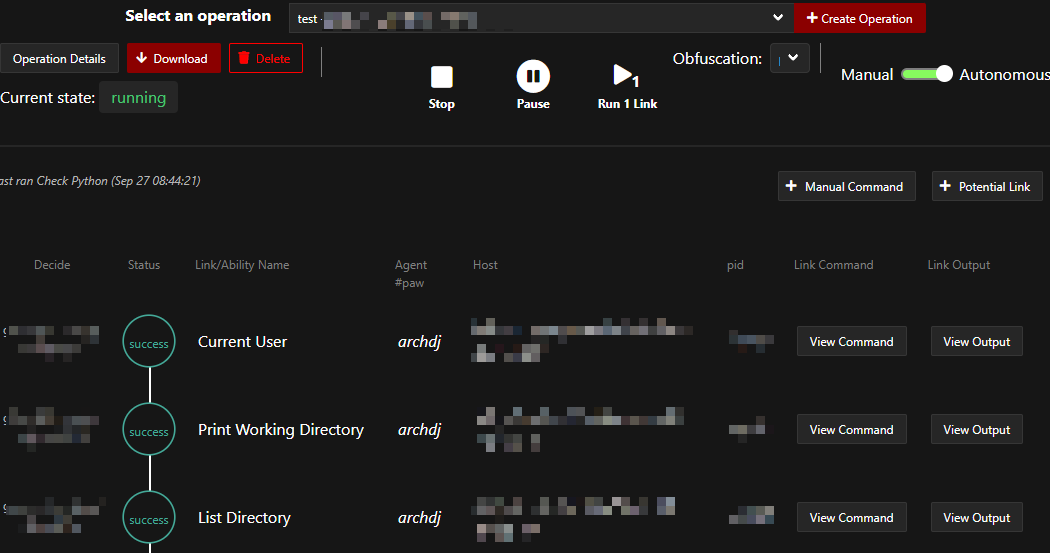The width and height of the screenshot is (1050, 553).
Task: View Output for List Directory
Action: point(976,518)
